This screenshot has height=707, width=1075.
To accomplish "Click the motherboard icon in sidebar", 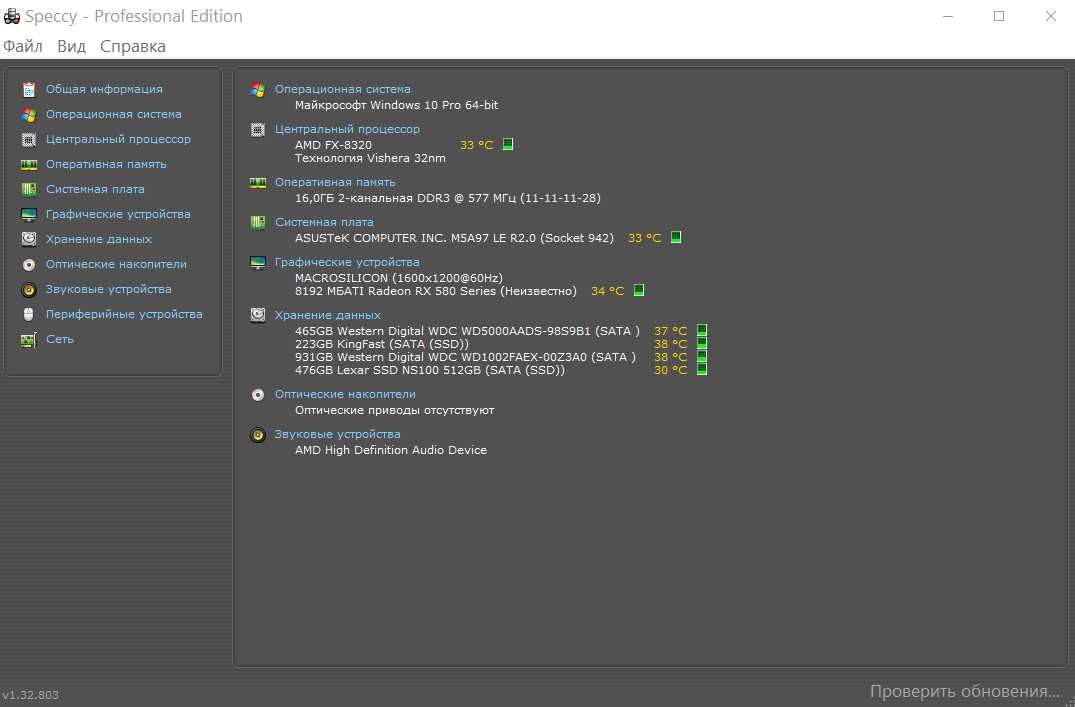I will 29,189.
